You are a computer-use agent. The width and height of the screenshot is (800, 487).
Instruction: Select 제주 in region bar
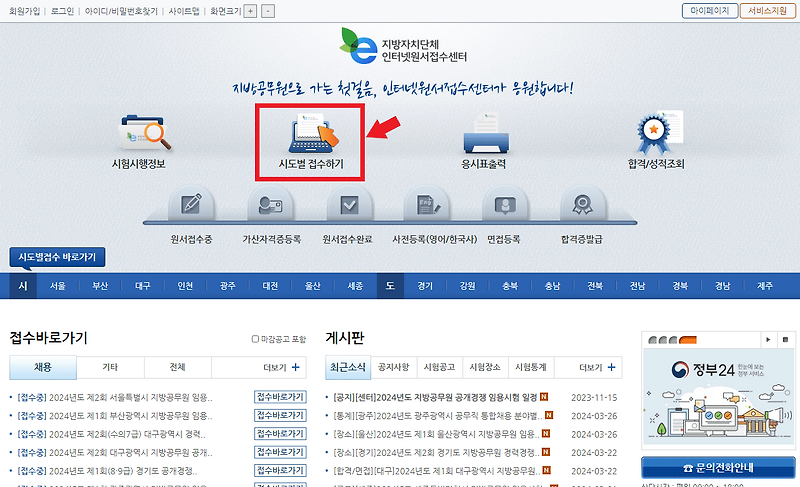(765, 286)
